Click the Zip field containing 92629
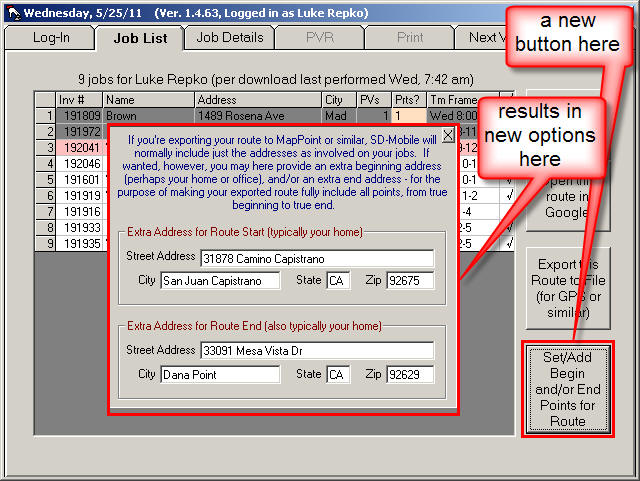The height and width of the screenshot is (481, 640). pos(410,374)
